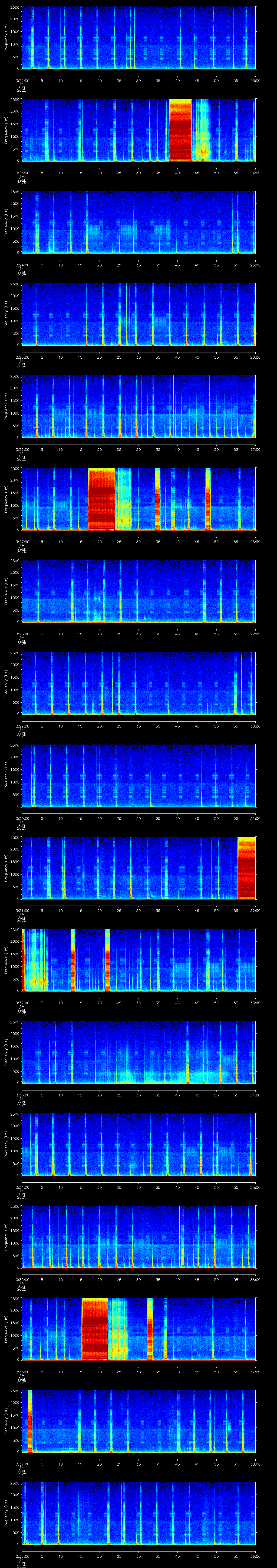Screen dimensions: 277x1568
Task: Select the cyan burst following red in 0:36:00 panel
Action: click(x=118, y=1329)
